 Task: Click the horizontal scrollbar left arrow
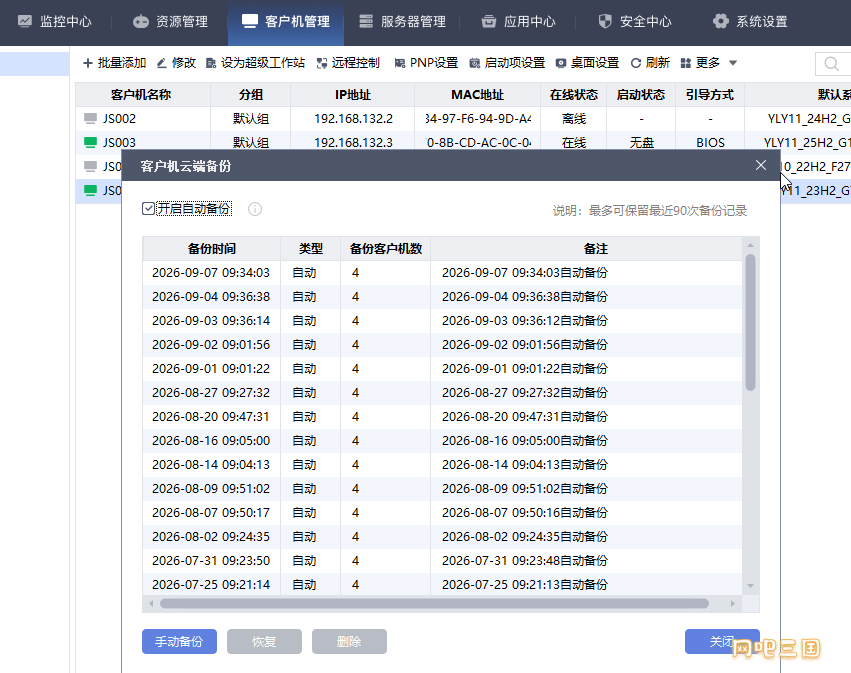151,604
